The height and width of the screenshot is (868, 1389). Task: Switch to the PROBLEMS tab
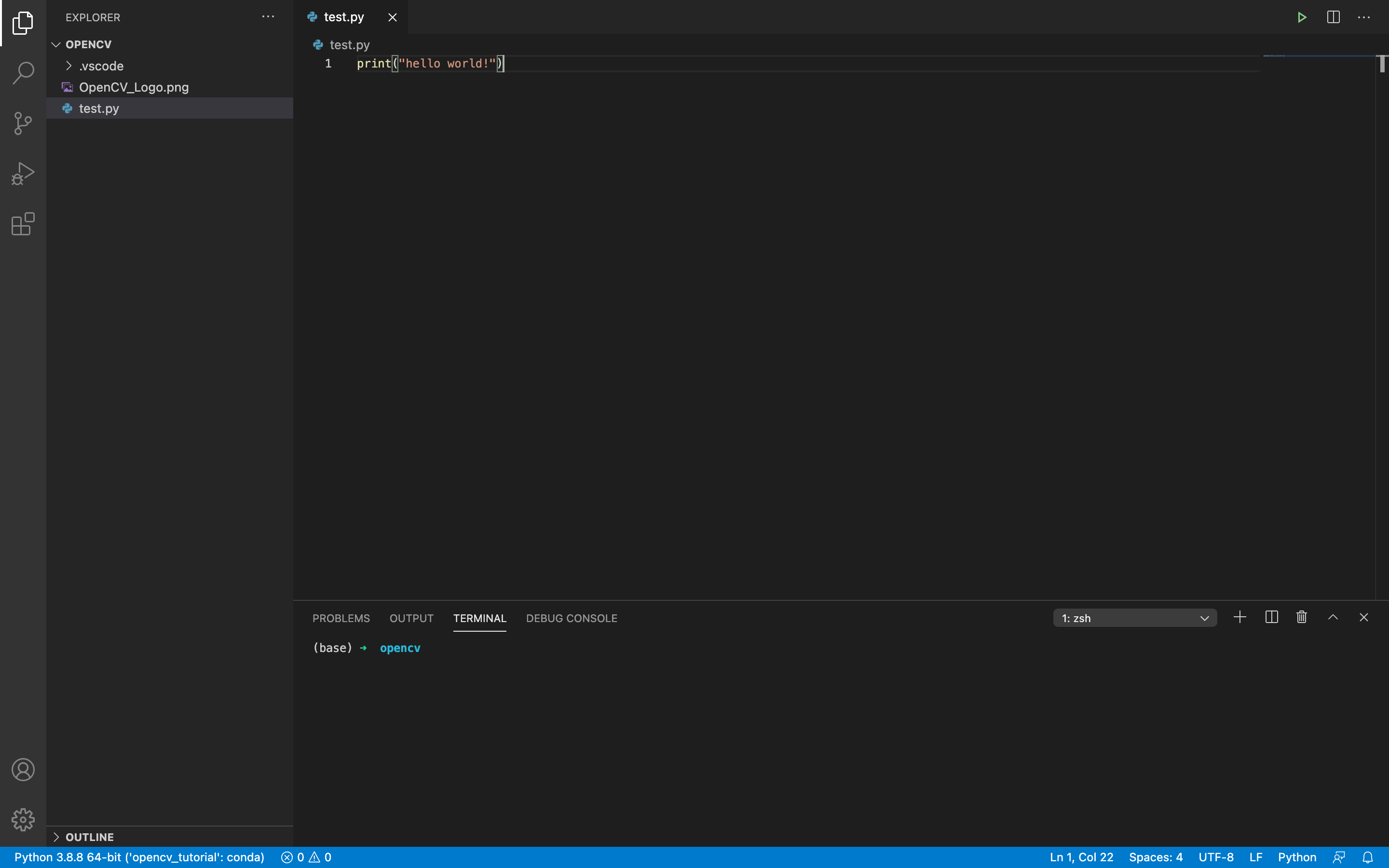341,618
